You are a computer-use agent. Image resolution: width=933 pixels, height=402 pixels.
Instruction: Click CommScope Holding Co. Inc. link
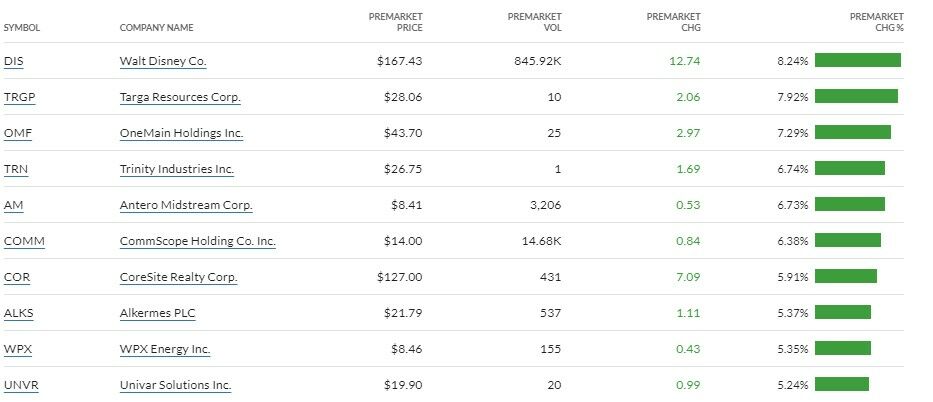[197, 241]
